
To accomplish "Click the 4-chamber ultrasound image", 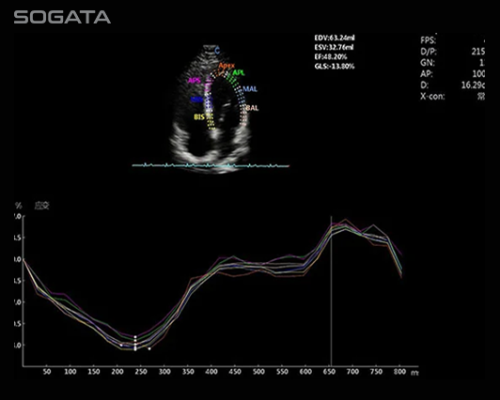I will pos(211,108).
